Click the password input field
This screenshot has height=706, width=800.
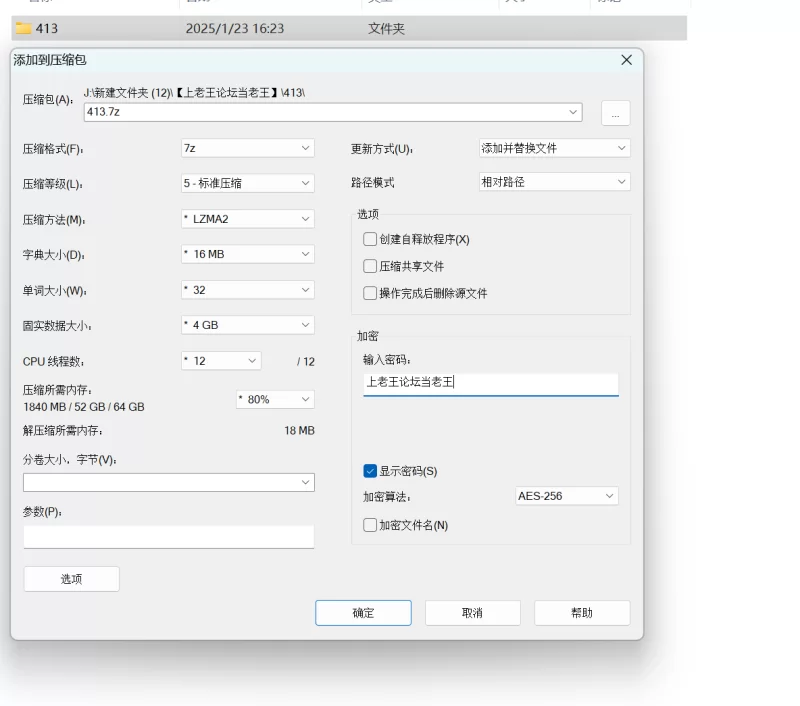(x=491, y=384)
